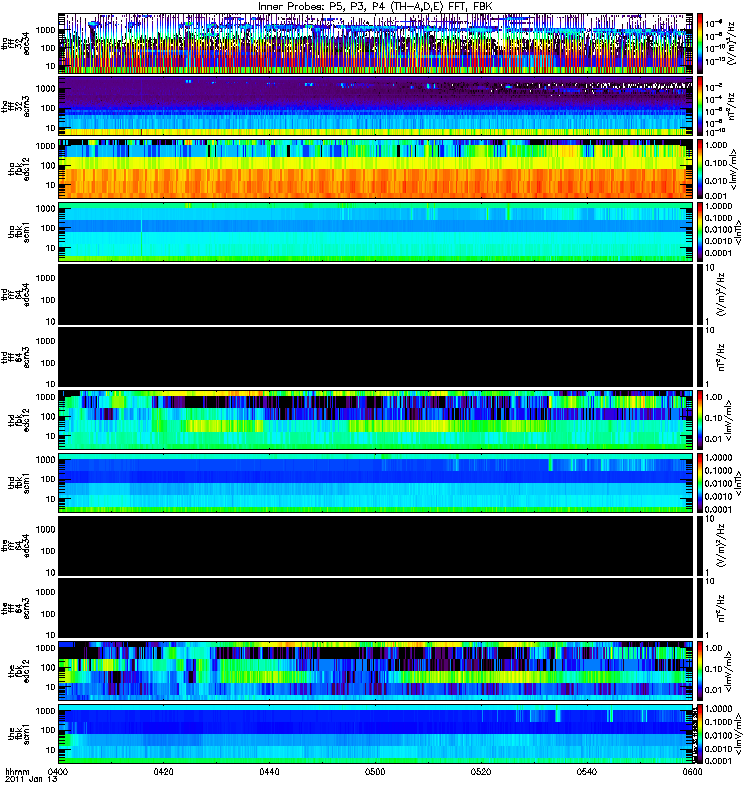Select the empty black thd fff 64 scm3 panel

pyautogui.click(x=376, y=358)
